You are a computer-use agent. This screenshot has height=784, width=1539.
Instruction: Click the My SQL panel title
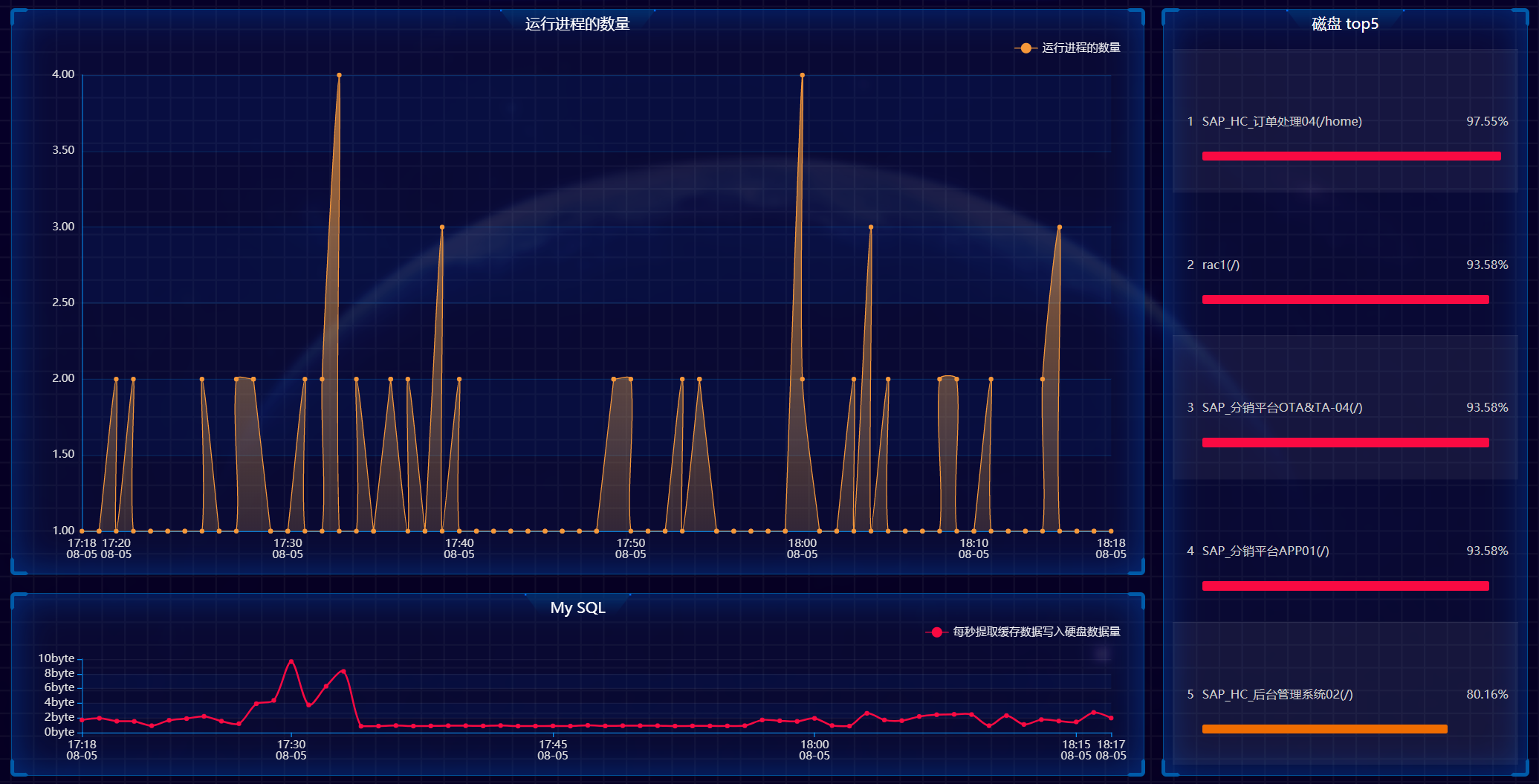click(x=577, y=608)
